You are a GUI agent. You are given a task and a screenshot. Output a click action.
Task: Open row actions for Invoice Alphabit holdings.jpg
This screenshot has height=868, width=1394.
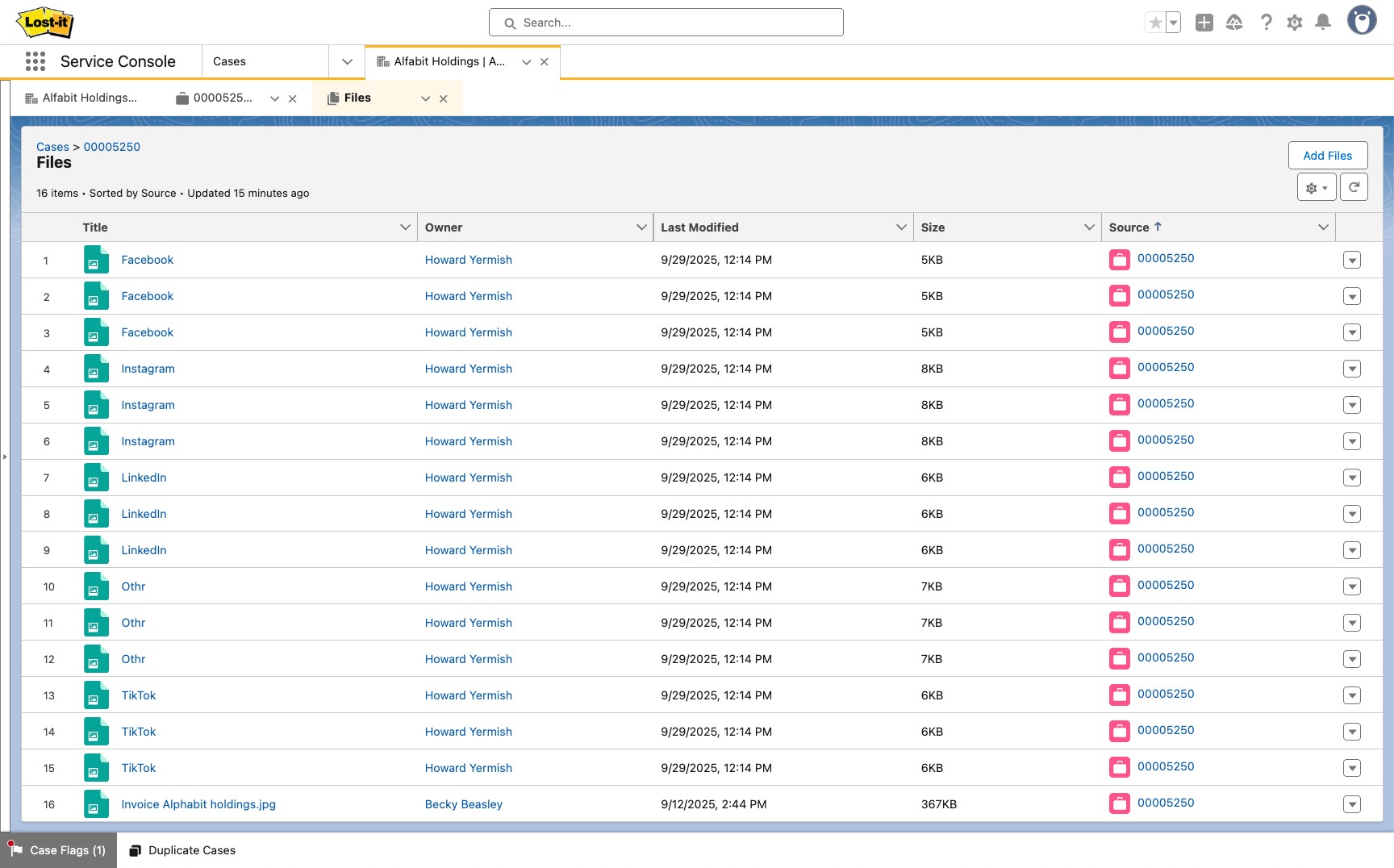(x=1353, y=804)
